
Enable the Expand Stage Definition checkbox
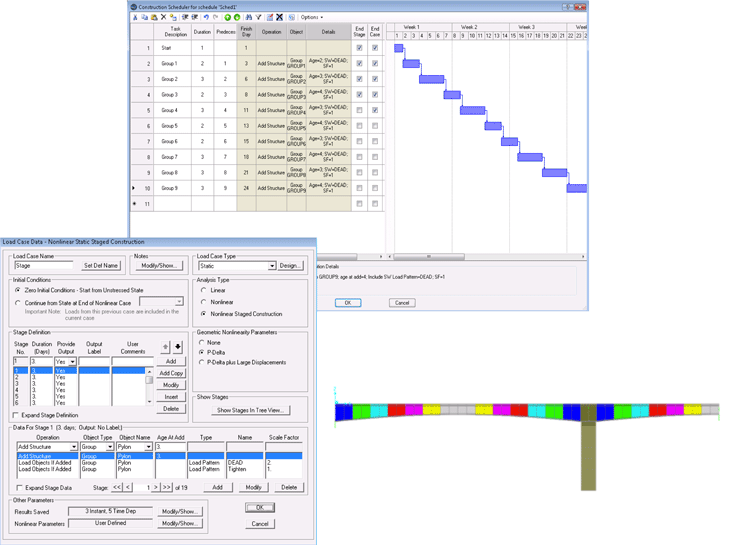tap(15, 415)
